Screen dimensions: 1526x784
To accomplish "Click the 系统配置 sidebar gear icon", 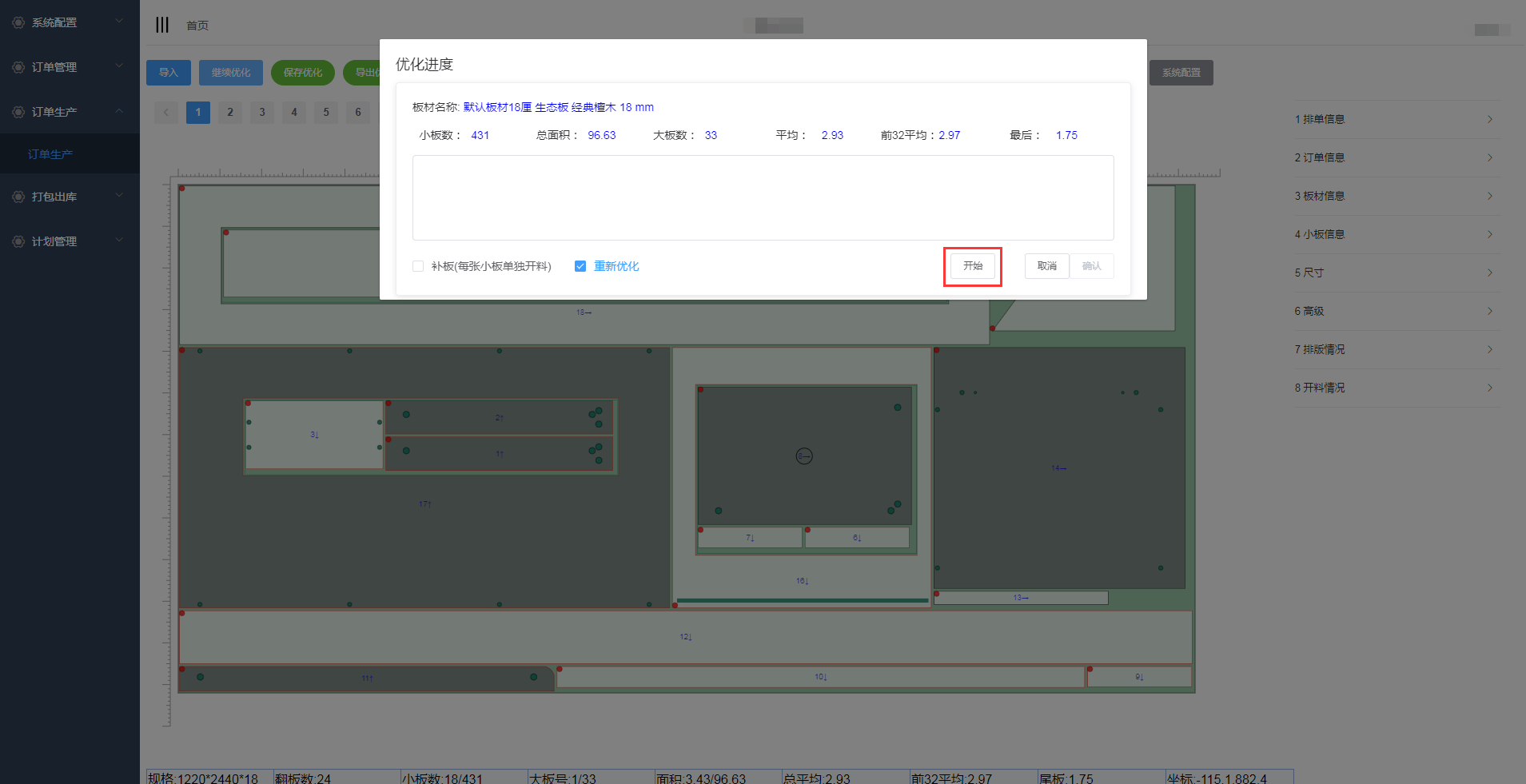I will [x=18, y=22].
